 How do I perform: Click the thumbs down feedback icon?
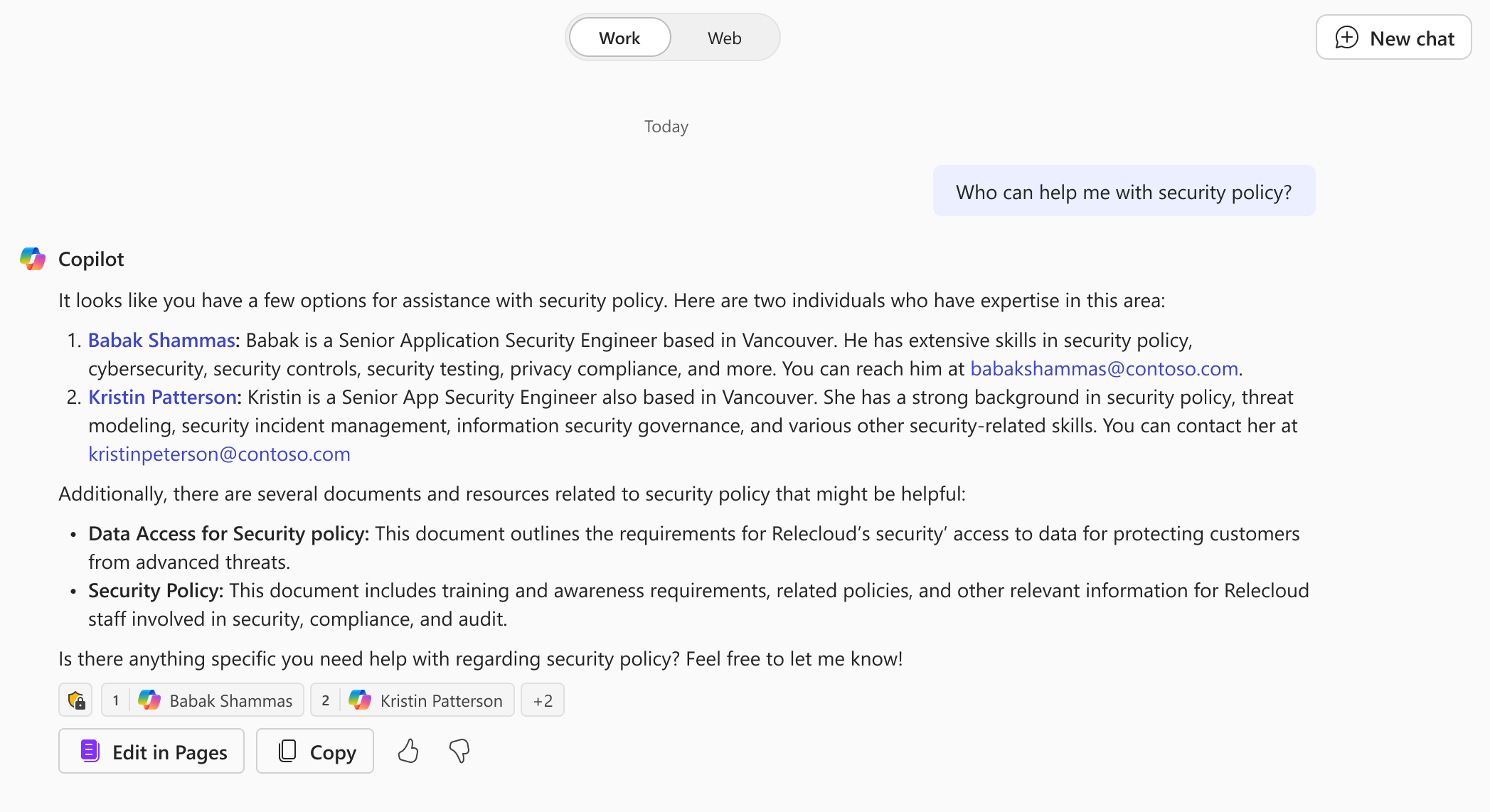point(459,751)
